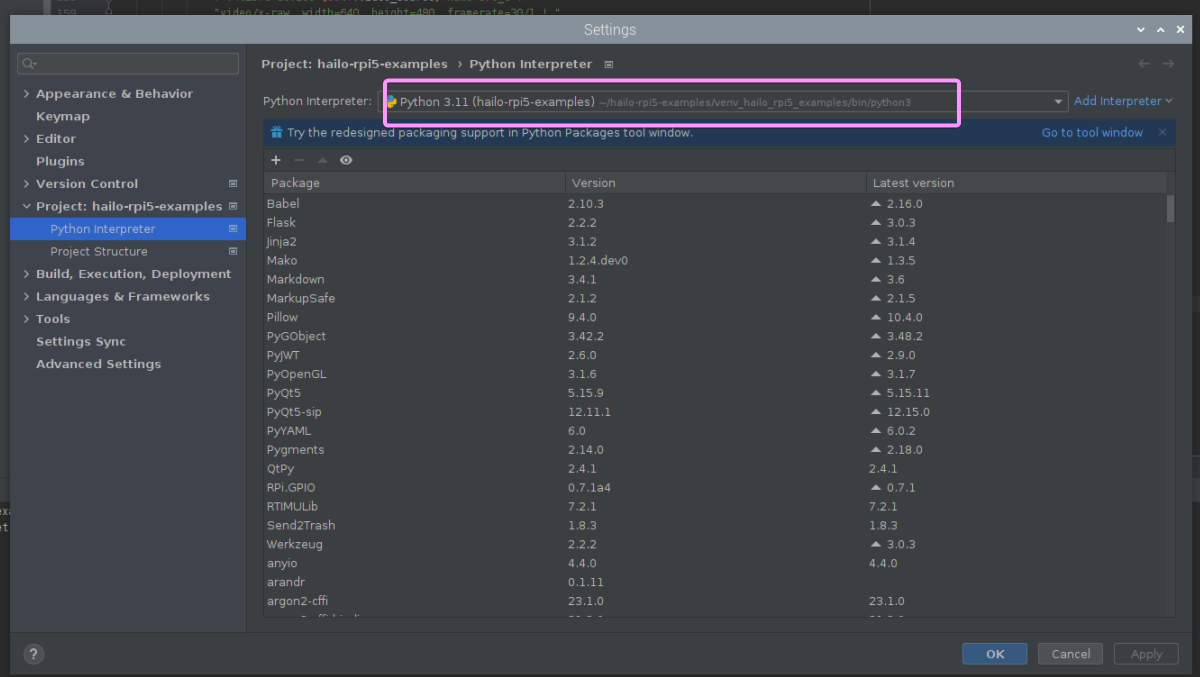Click the forward navigation arrow
Viewport: 1200px width, 677px height.
click(1168, 64)
